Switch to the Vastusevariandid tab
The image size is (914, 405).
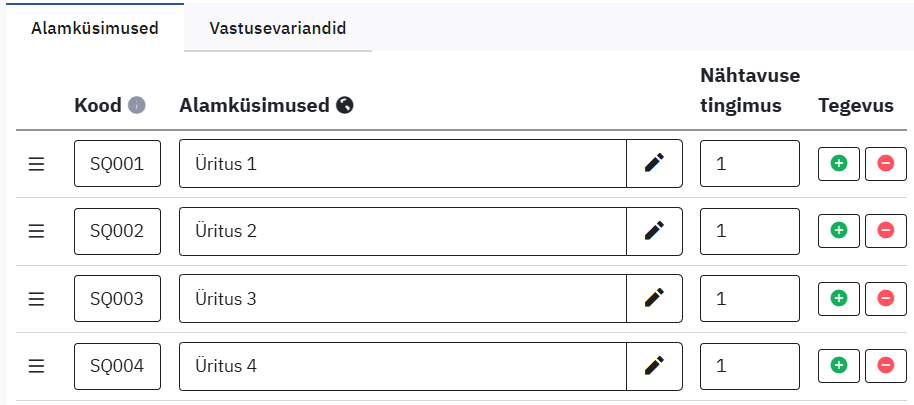coord(277,28)
